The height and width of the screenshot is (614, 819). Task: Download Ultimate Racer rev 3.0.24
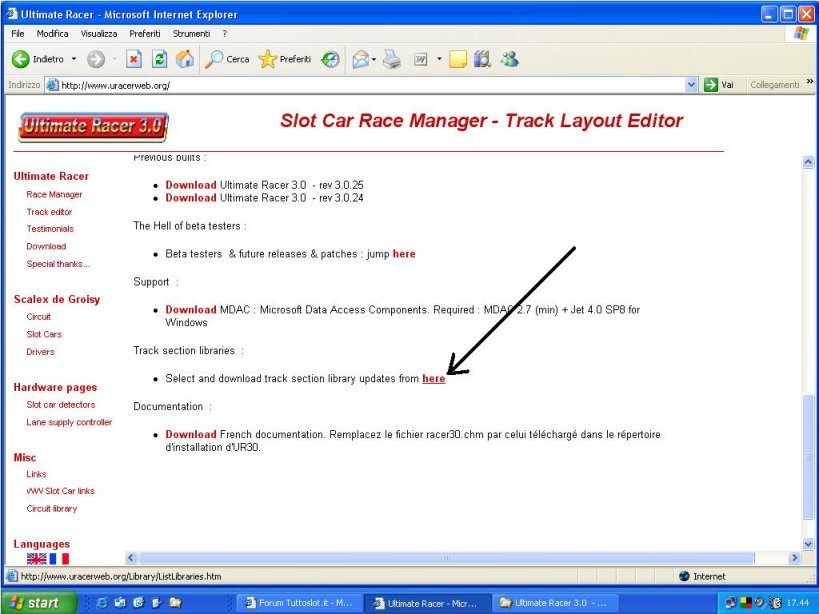pyautogui.click(x=191, y=198)
